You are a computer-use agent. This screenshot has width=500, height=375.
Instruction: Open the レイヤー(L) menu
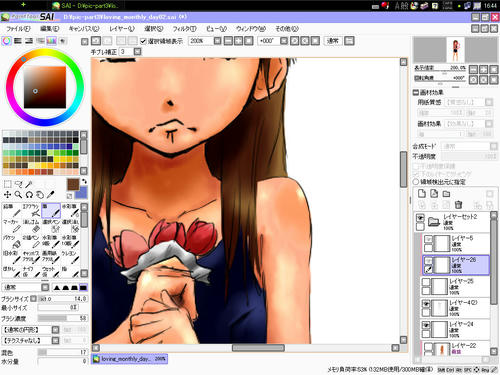point(122,29)
